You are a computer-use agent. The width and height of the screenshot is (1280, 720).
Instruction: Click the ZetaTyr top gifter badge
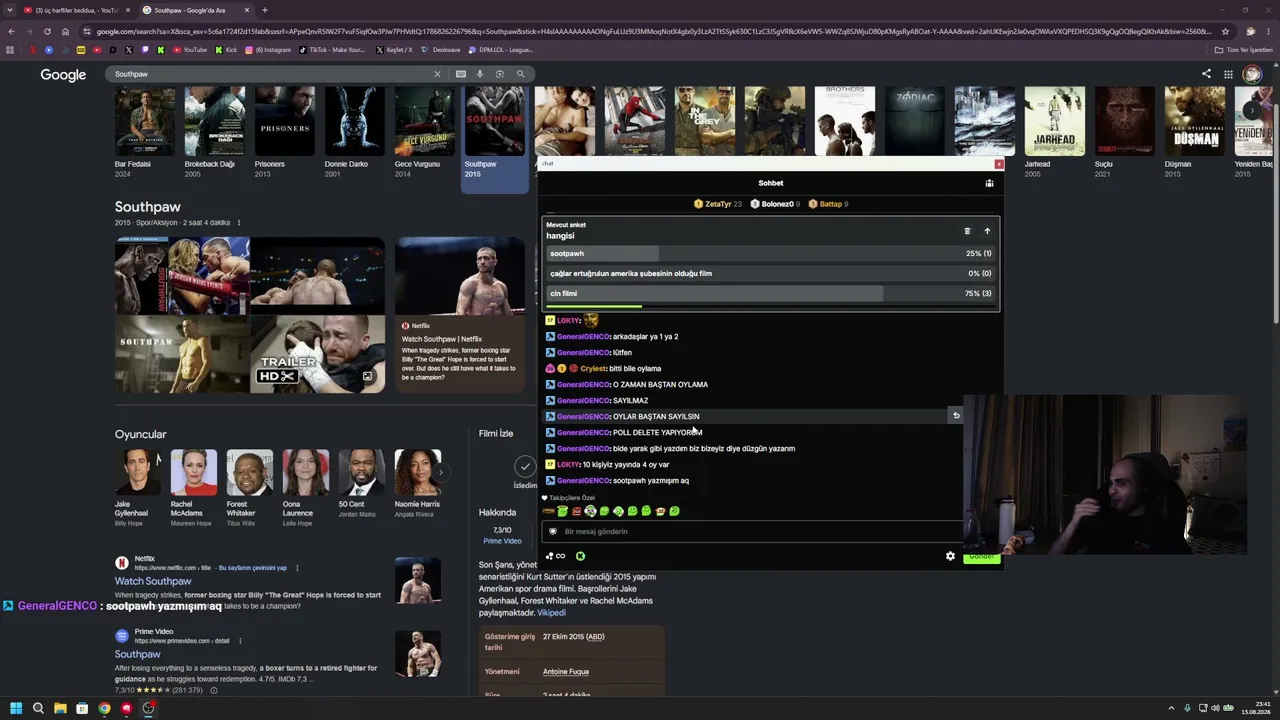[718, 204]
